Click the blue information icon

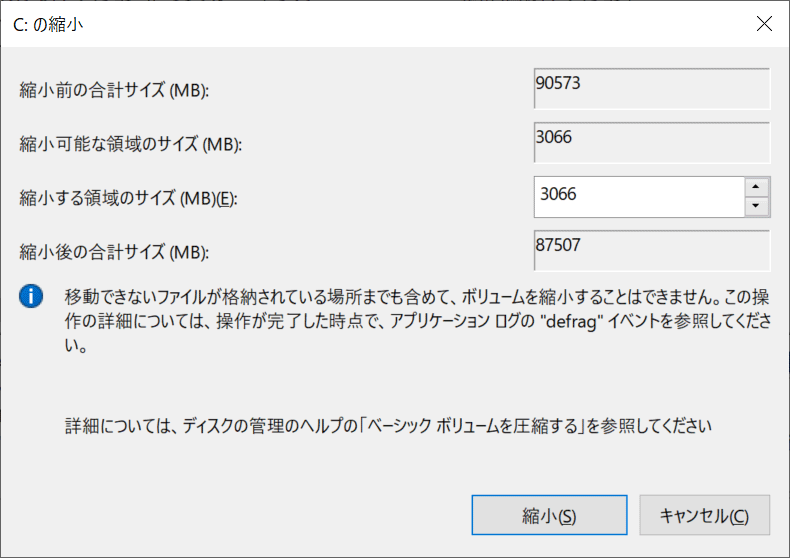pos(34,296)
